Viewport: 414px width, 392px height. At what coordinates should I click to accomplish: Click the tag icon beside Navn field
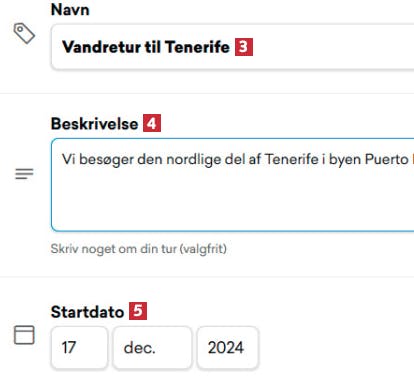(x=24, y=33)
